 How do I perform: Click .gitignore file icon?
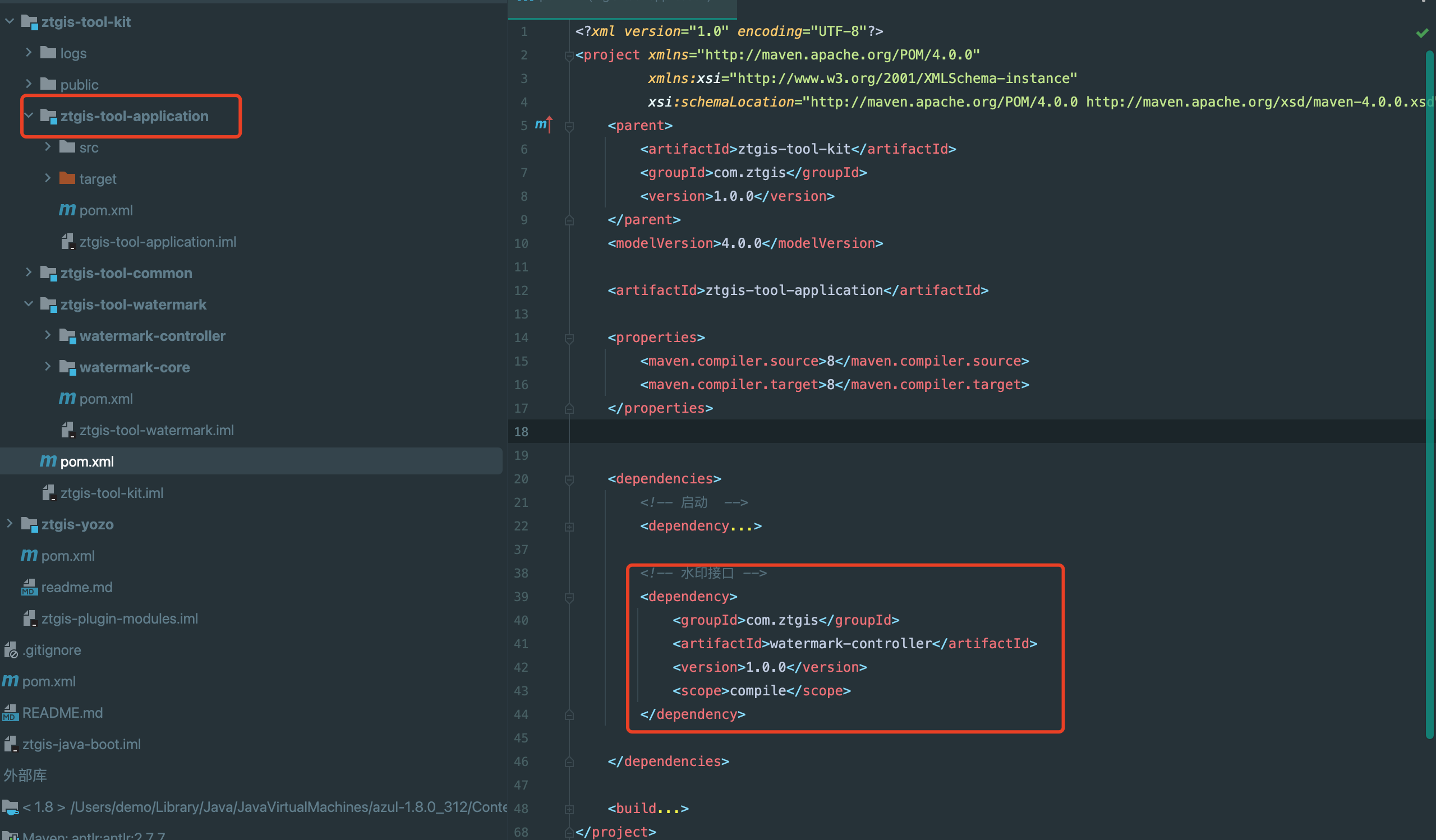click(11, 650)
